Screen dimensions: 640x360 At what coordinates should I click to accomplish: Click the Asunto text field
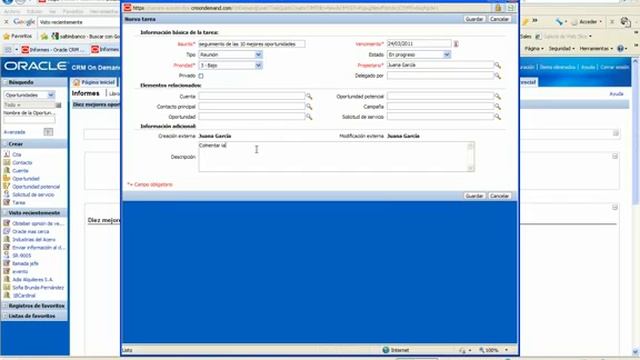(251, 44)
